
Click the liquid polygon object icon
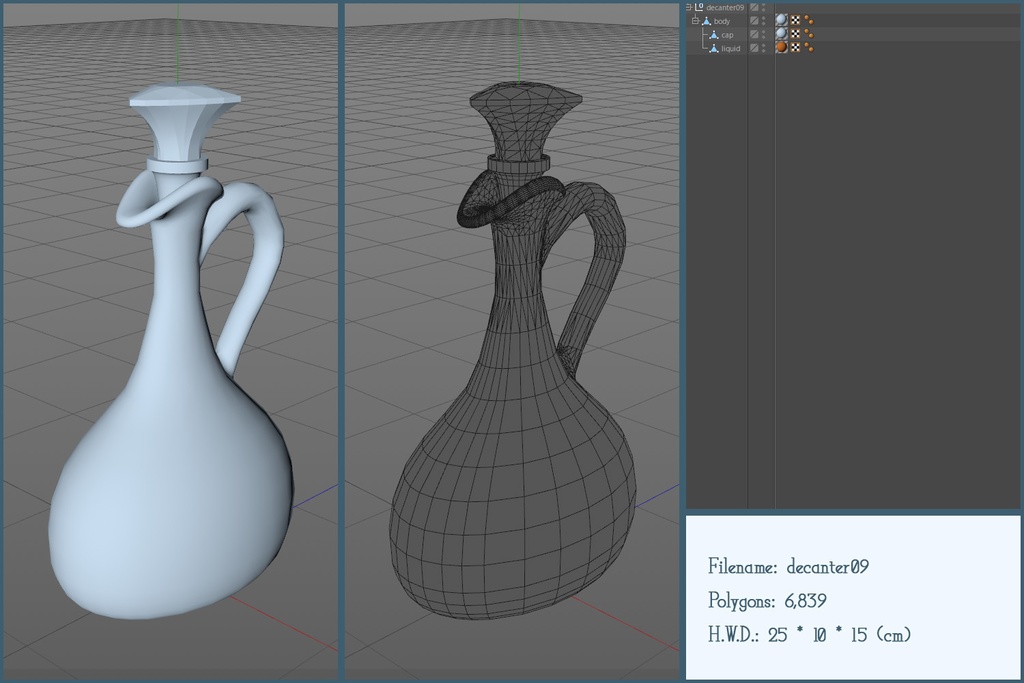(714, 48)
